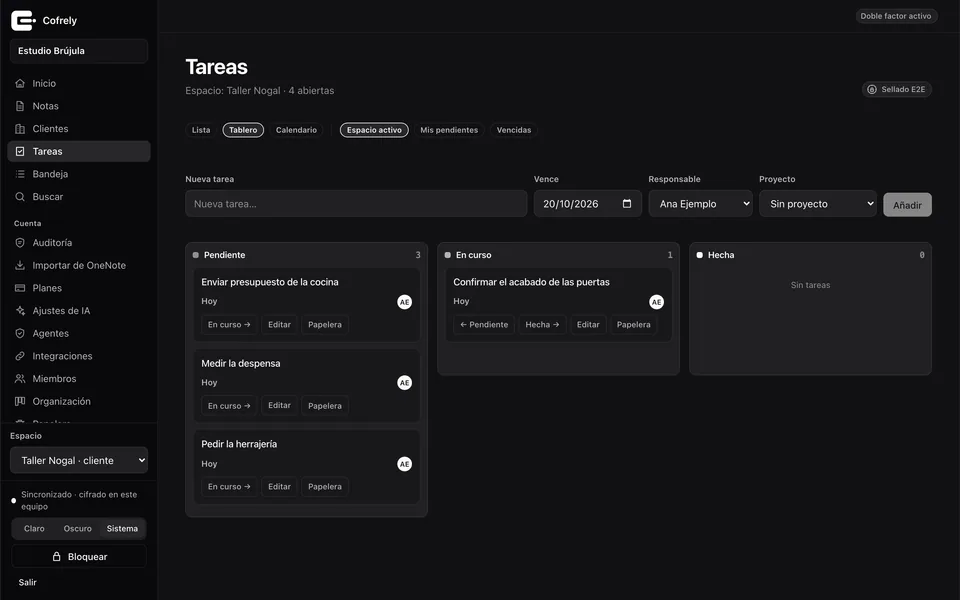Click the Doble factor activo badge
Screen dimensions: 960x600
point(896,16)
